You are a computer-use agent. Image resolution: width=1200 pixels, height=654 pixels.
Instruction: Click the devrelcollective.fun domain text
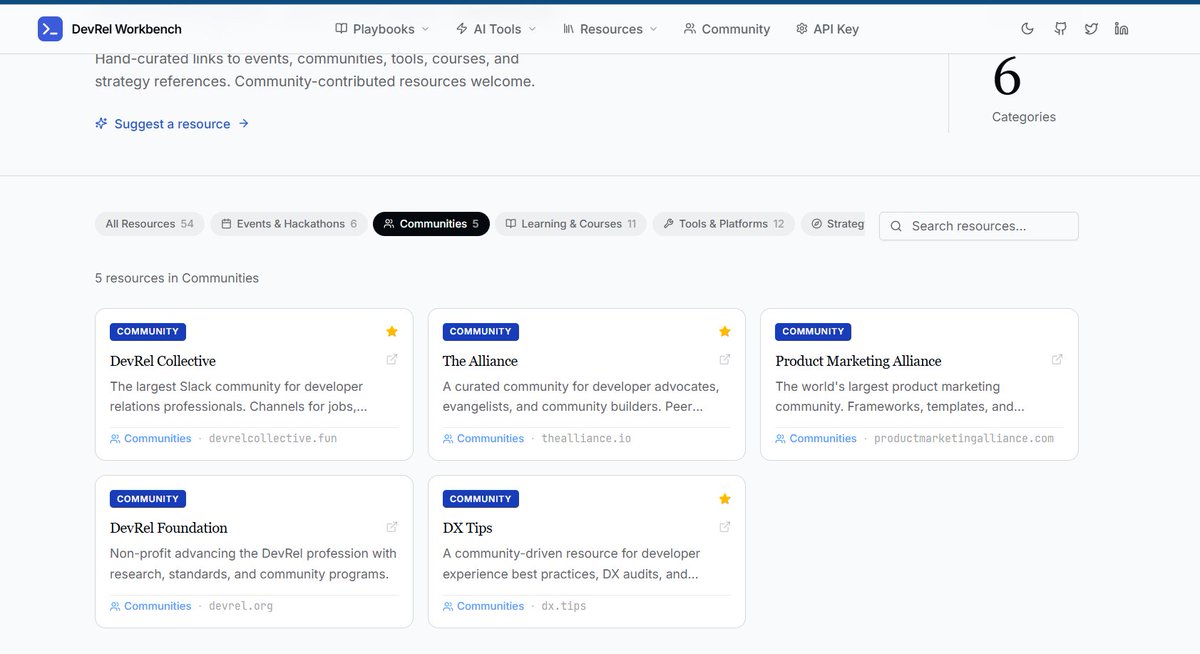(273, 439)
